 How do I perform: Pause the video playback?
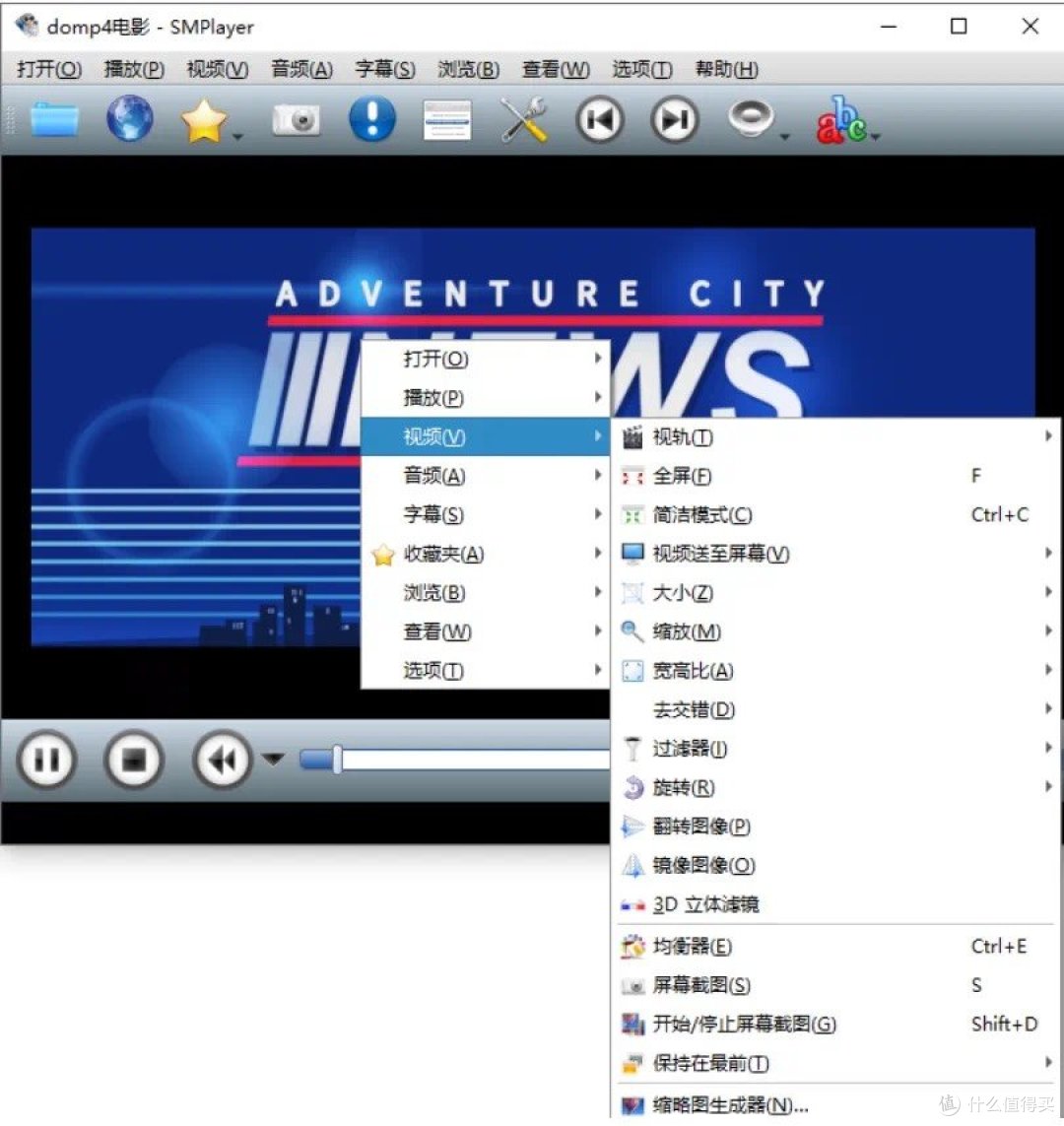[45, 760]
